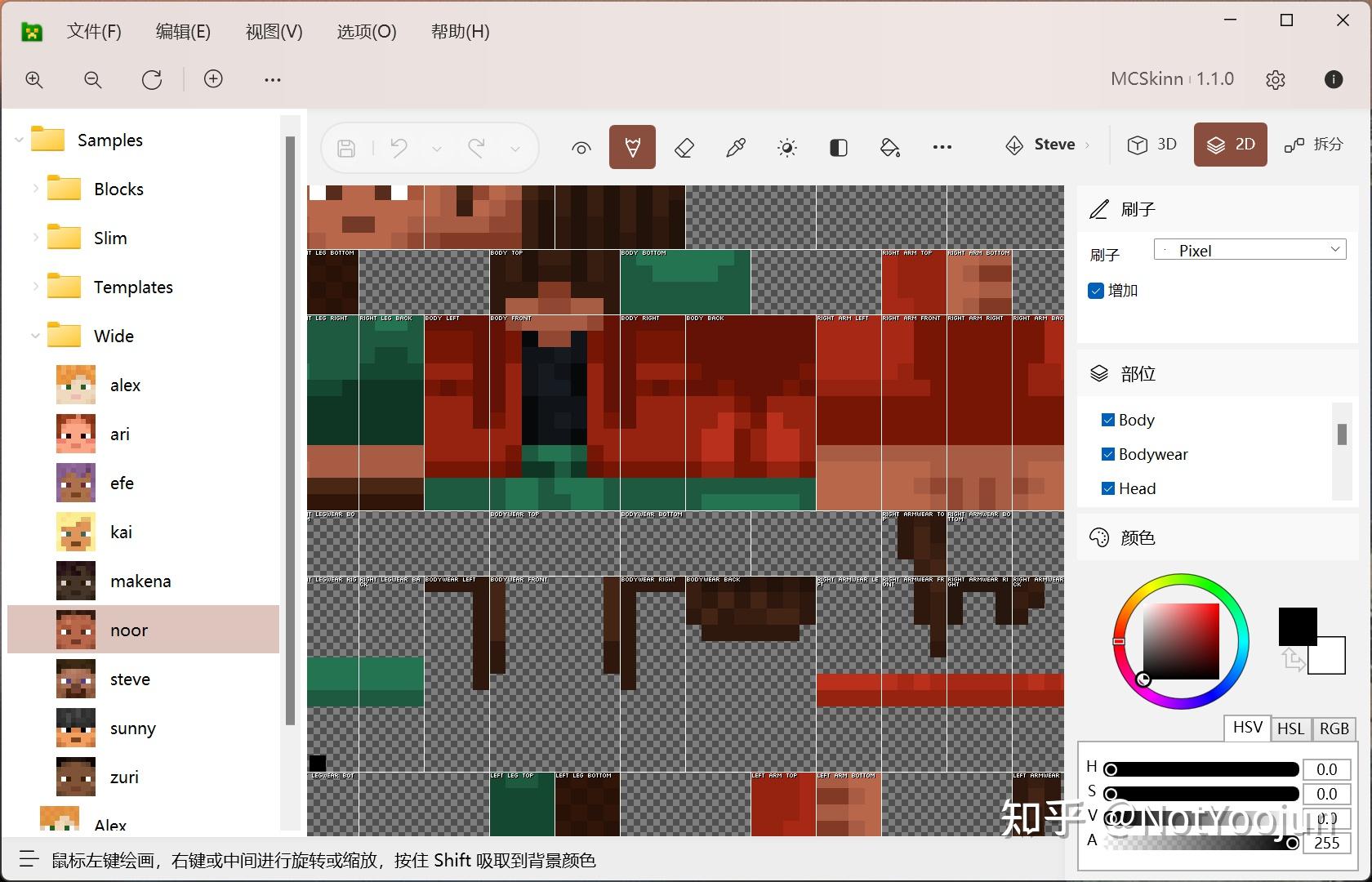This screenshot has width=1372, height=882.
Task: Toggle the 增加 checkbox
Action: (x=1096, y=290)
